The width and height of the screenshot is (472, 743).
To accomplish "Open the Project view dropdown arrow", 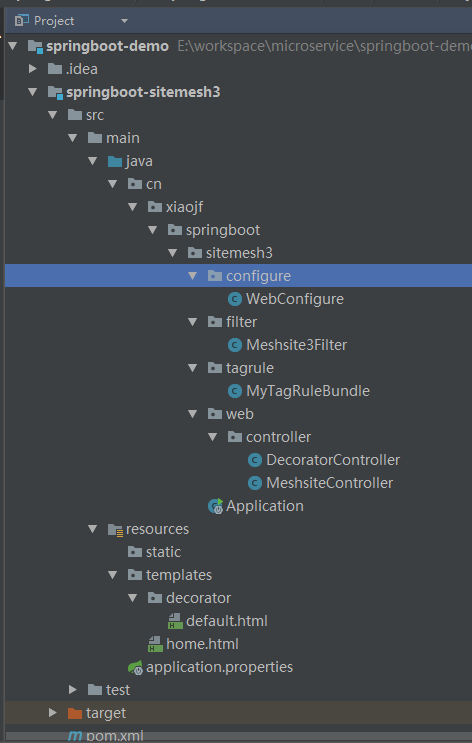I will click(x=125, y=21).
